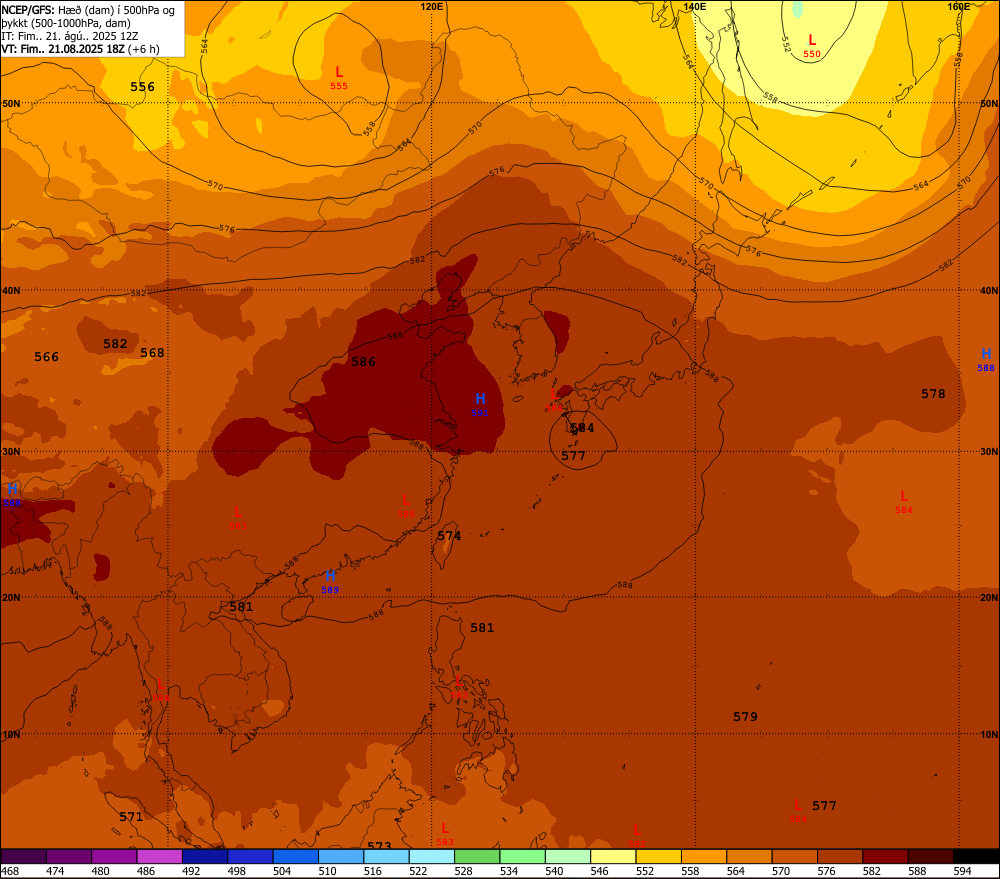Screen dimensions: 1000x879
Task: Click the red L 550 low marker
Action: point(812,45)
